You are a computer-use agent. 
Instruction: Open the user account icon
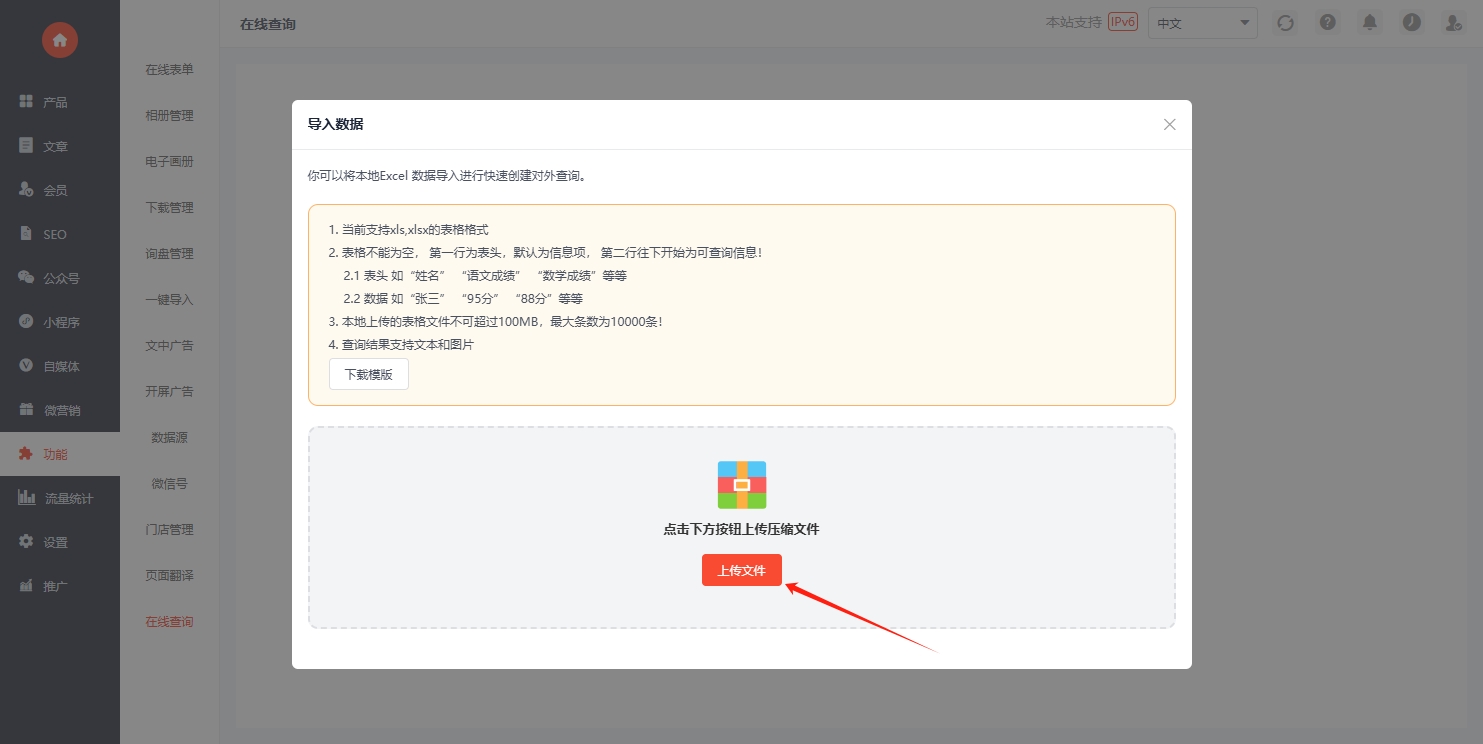(1453, 22)
